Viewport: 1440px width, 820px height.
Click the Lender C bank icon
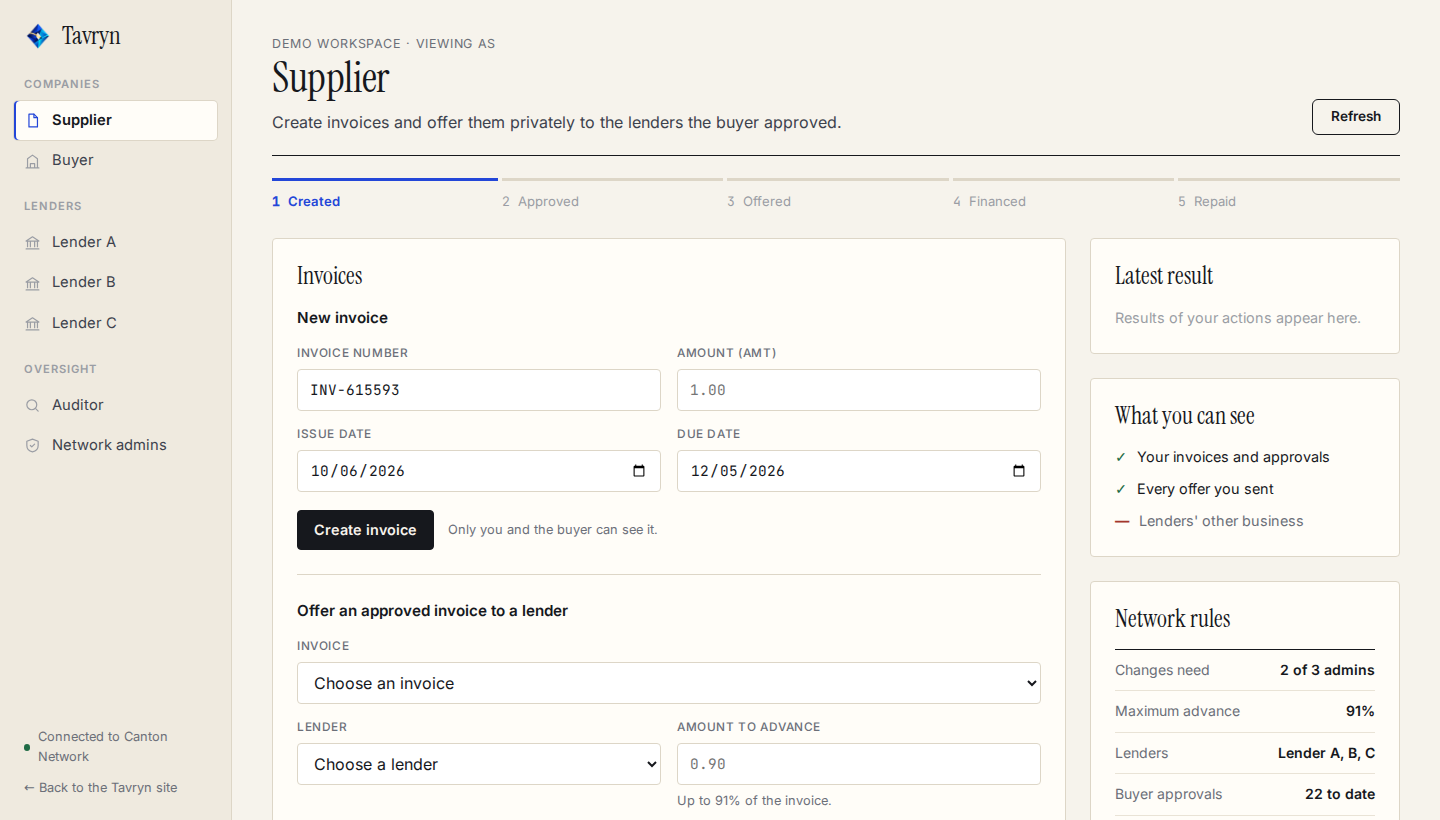[x=33, y=324]
